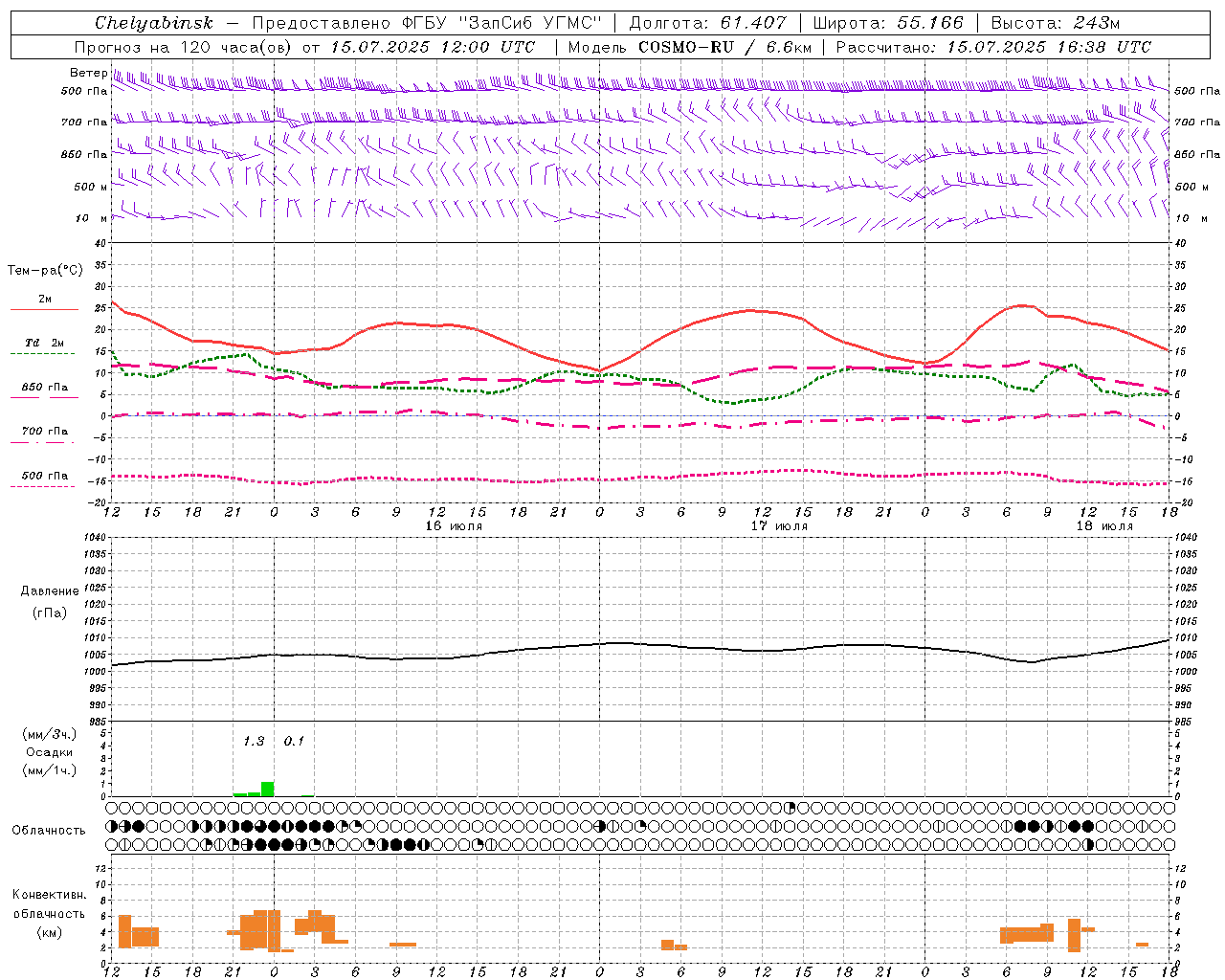
Task: Click the Облачность cloud cover label
Action: 49,830
